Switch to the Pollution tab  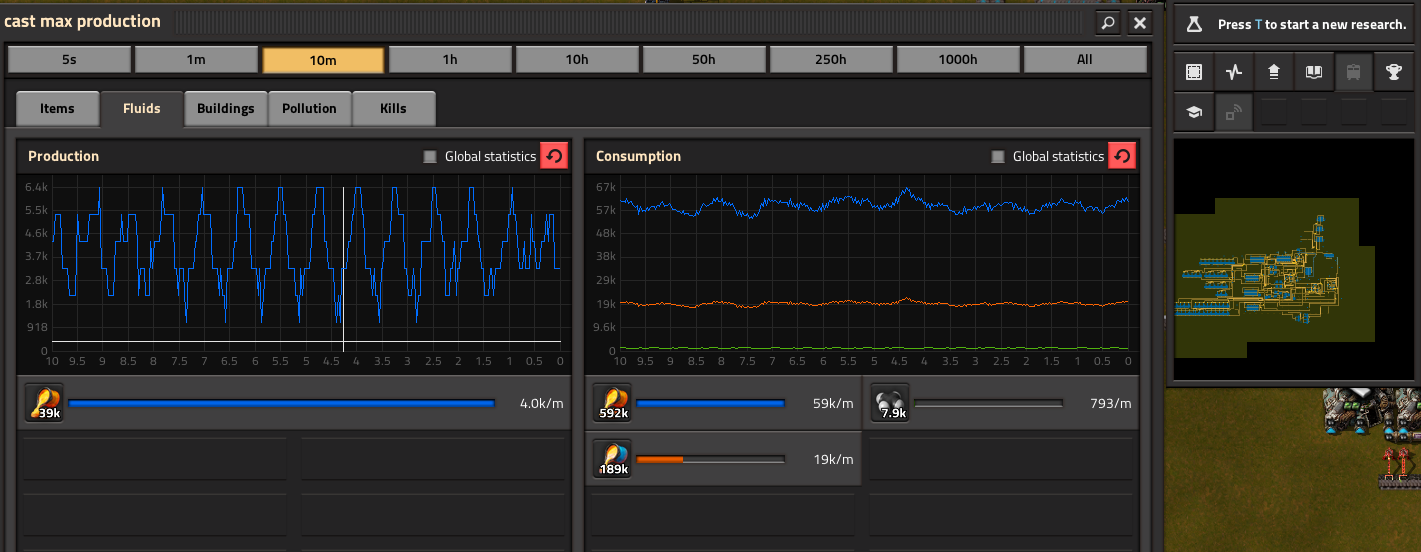310,109
